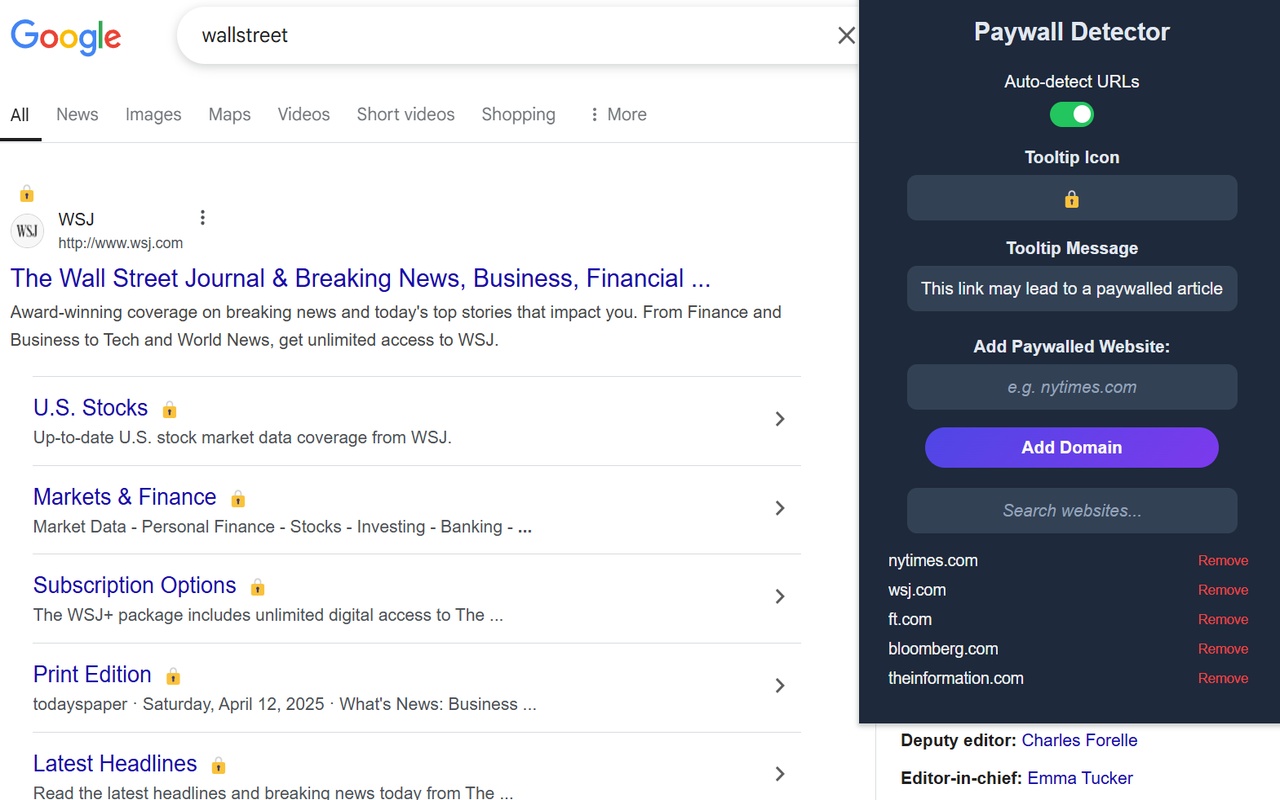Viewport: 1280px width, 800px height.
Task: Disable the Auto-detect URLs toggle
Action: pos(1071,114)
